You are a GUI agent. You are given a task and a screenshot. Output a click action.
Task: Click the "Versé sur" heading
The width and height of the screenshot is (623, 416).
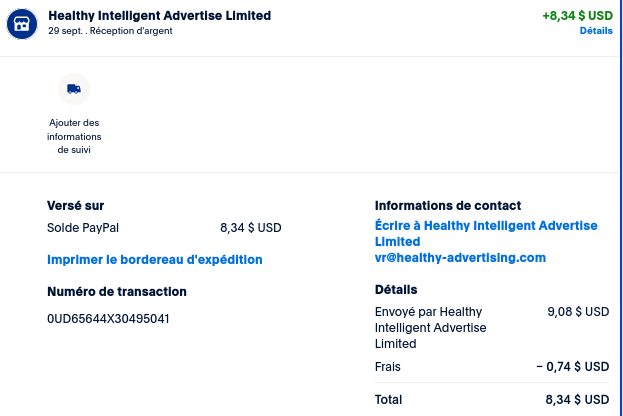pyautogui.click(x=76, y=206)
